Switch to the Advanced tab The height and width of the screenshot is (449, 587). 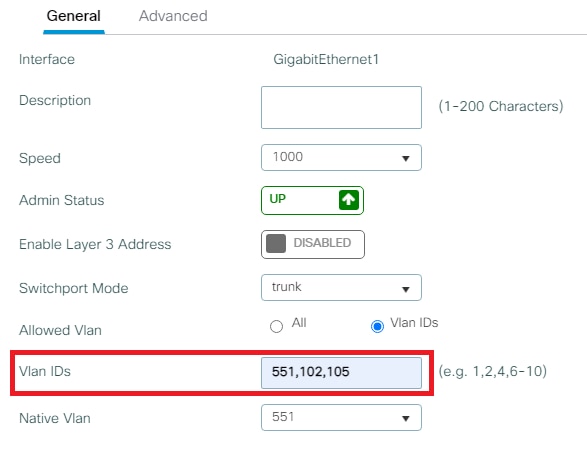173,16
